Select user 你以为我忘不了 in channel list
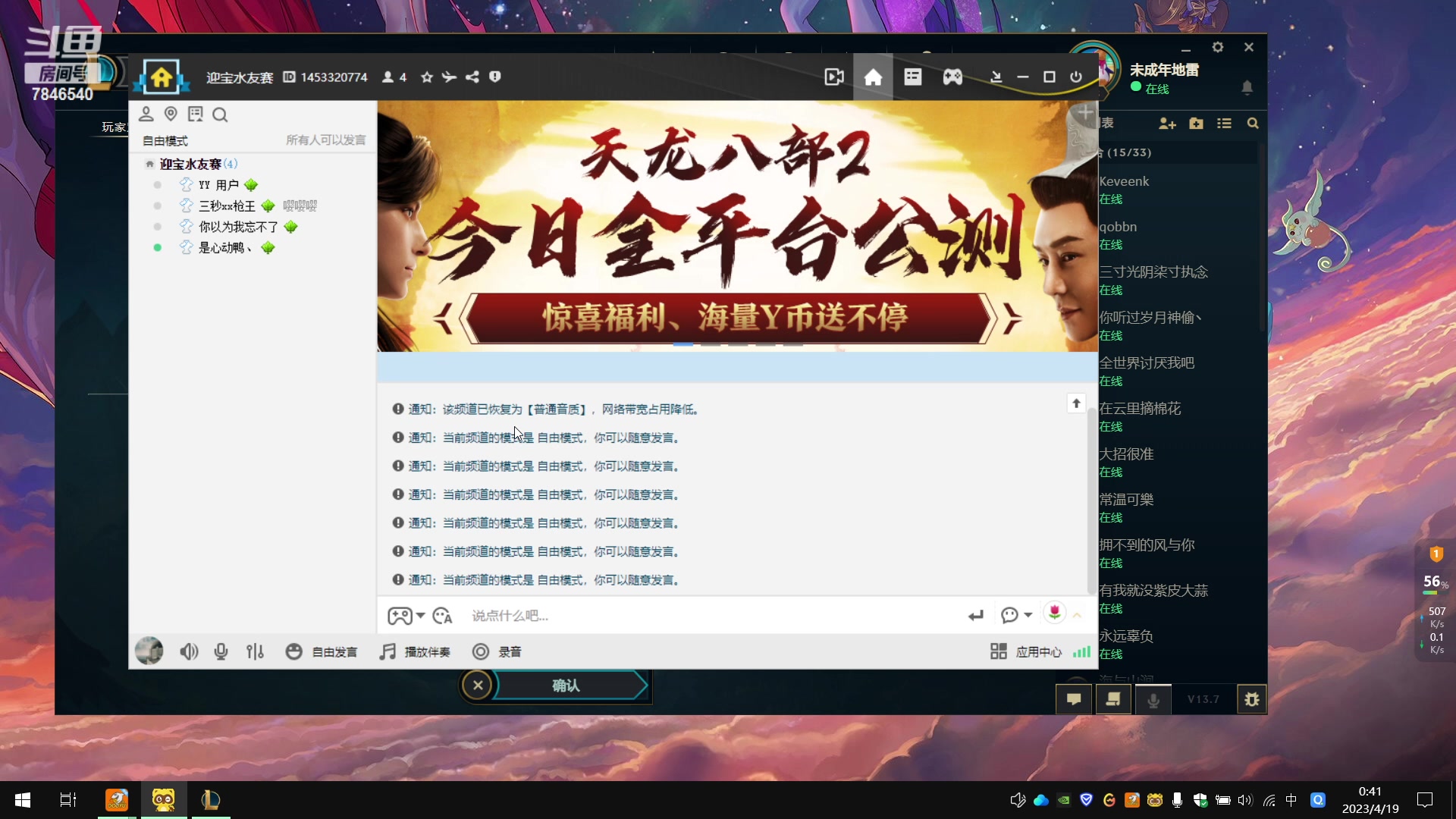The image size is (1456, 819). pyautogui.click(x=239, y=227)
